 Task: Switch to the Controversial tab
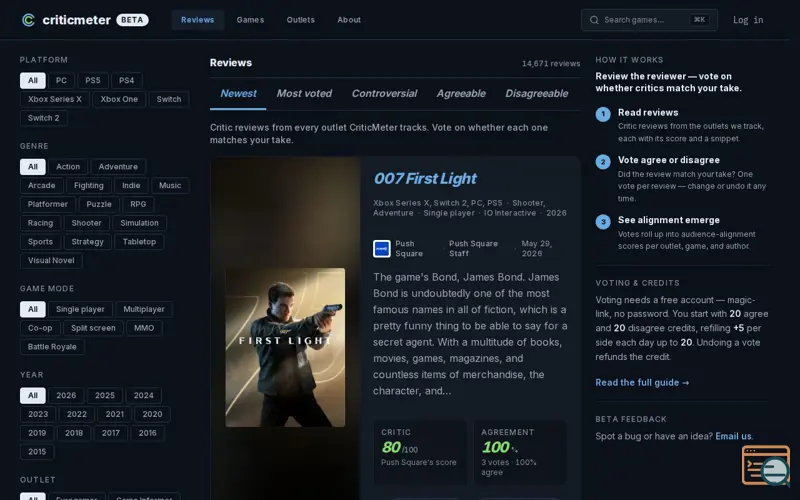point(384,93)
